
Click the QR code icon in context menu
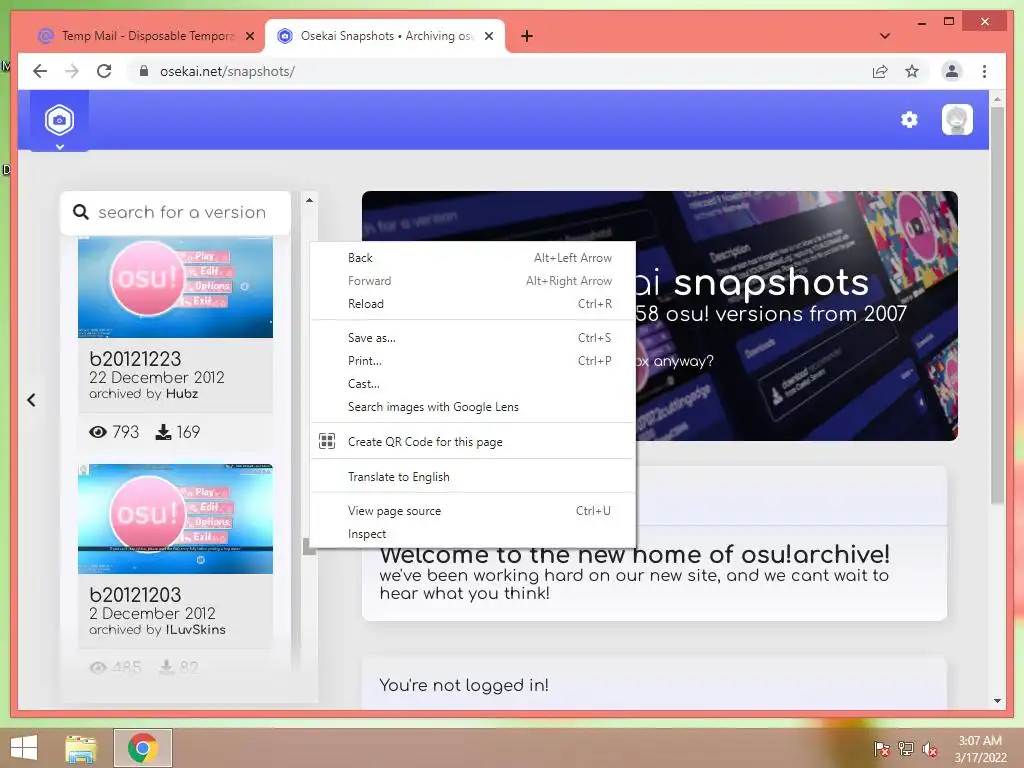(327, 441)
